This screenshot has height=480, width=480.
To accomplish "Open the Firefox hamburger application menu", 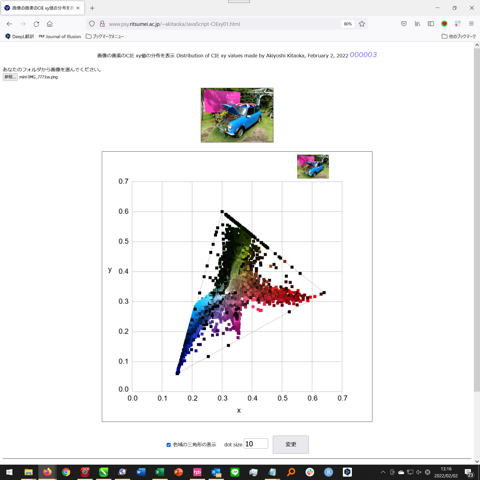I will (x=471, y=24).
